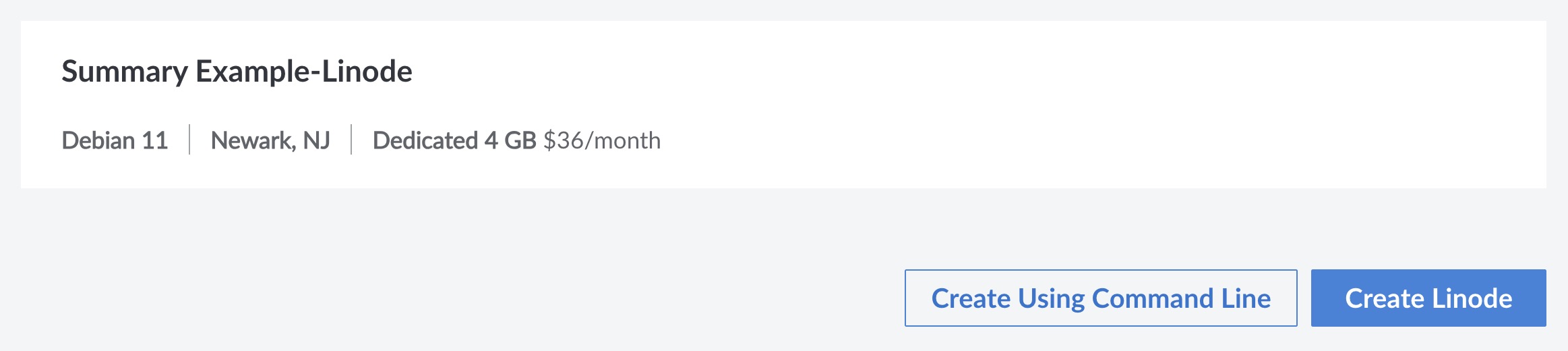Click the Example-Linode label in heading
This screenshot has width=1568, height=351.
click(303, 72)
